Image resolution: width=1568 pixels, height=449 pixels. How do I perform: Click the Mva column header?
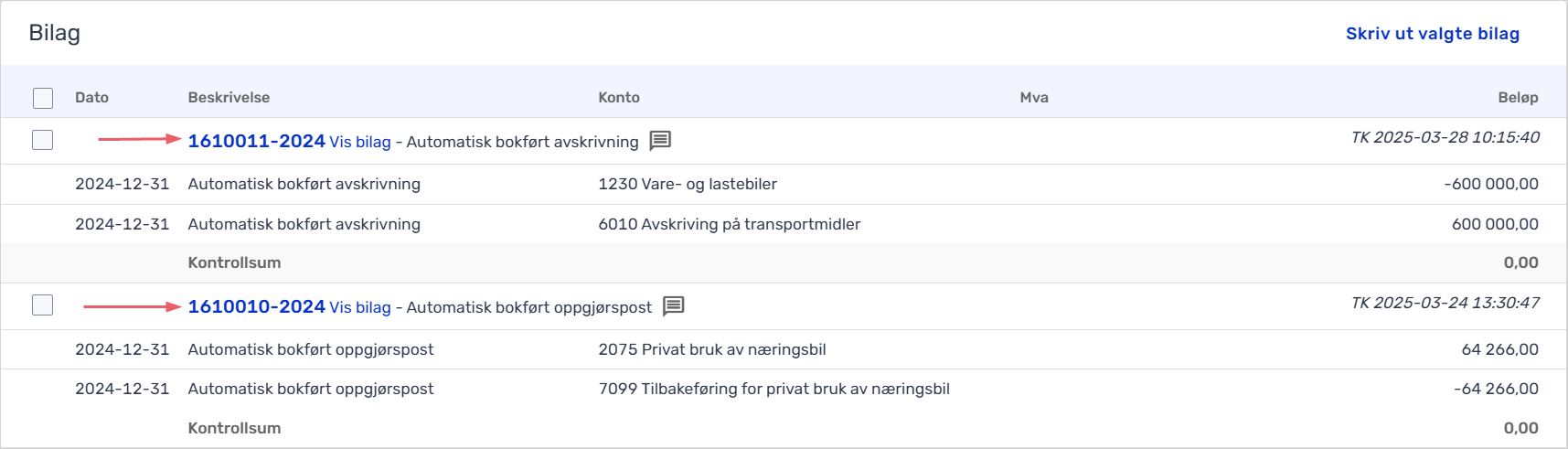[x=1034, y=98]
